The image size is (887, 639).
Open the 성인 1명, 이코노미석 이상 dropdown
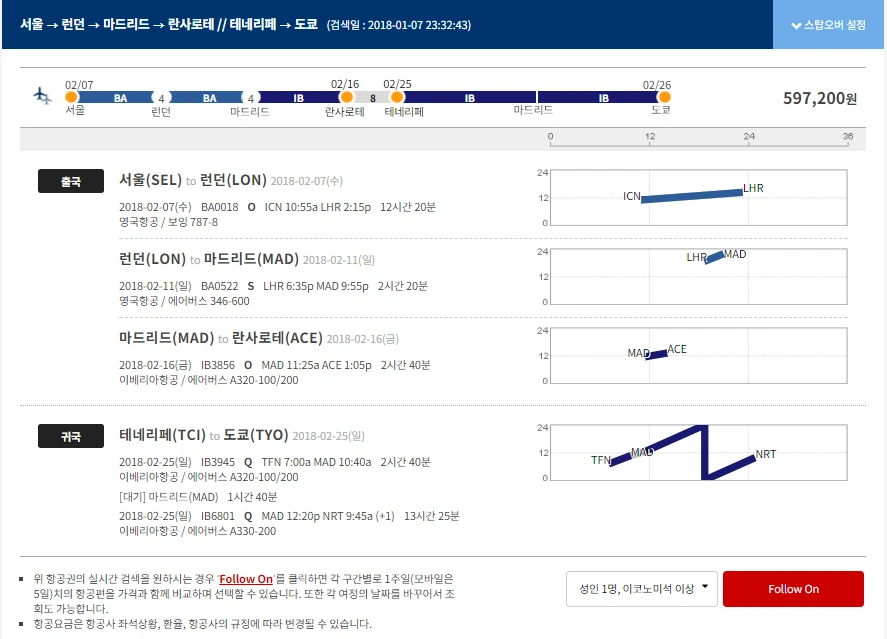(640, 589)
